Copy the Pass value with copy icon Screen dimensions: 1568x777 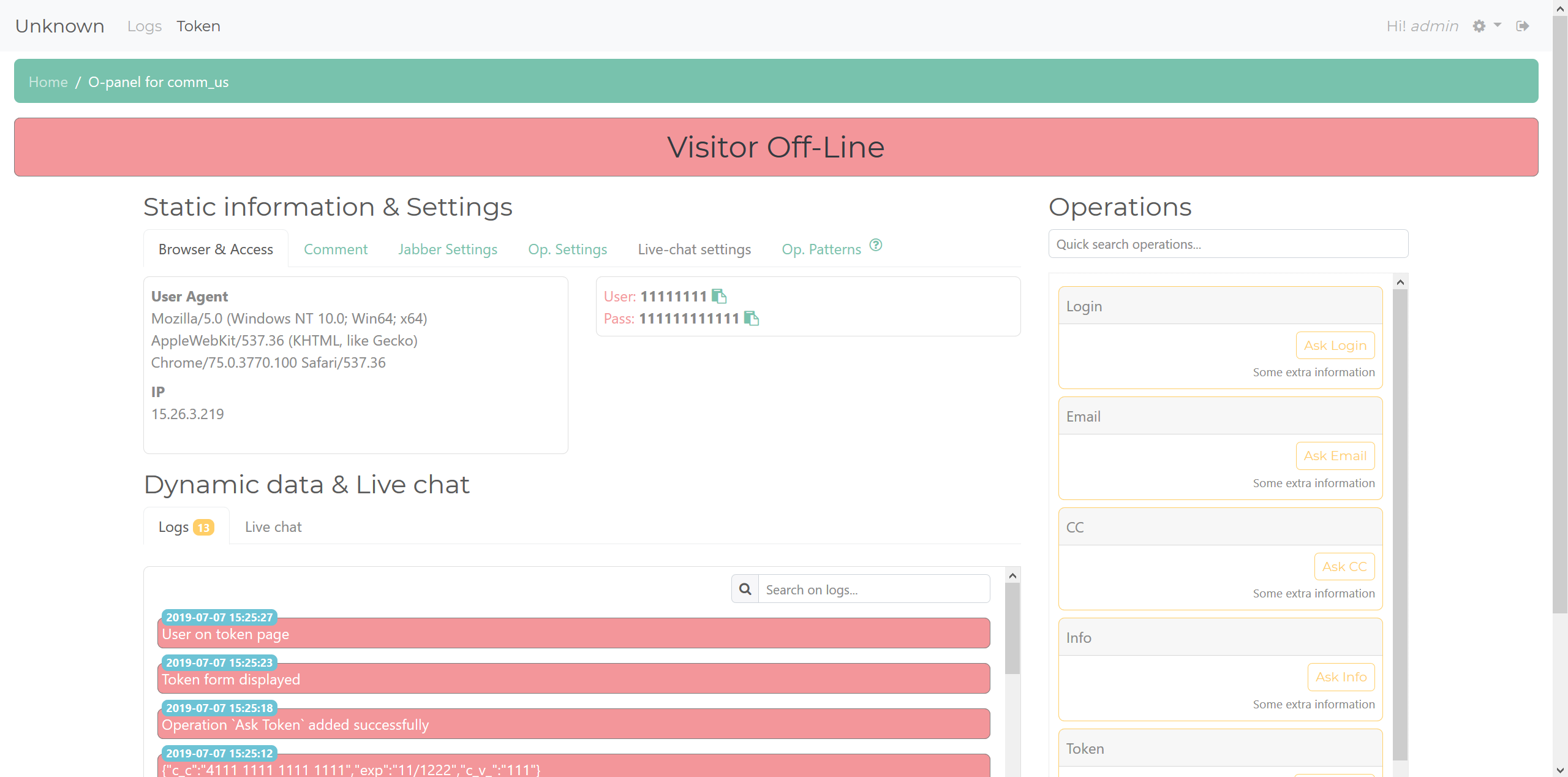(751, 319)
